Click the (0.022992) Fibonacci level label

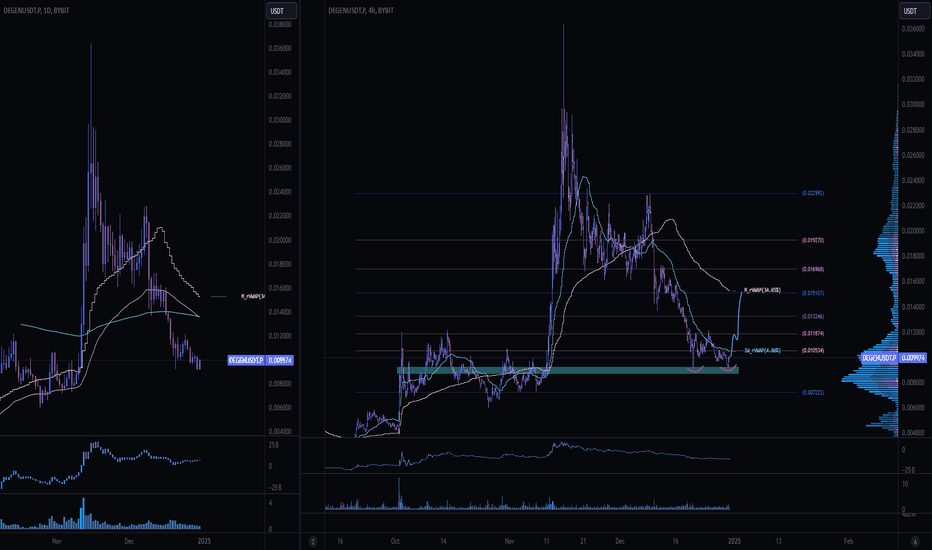[813, 193]
